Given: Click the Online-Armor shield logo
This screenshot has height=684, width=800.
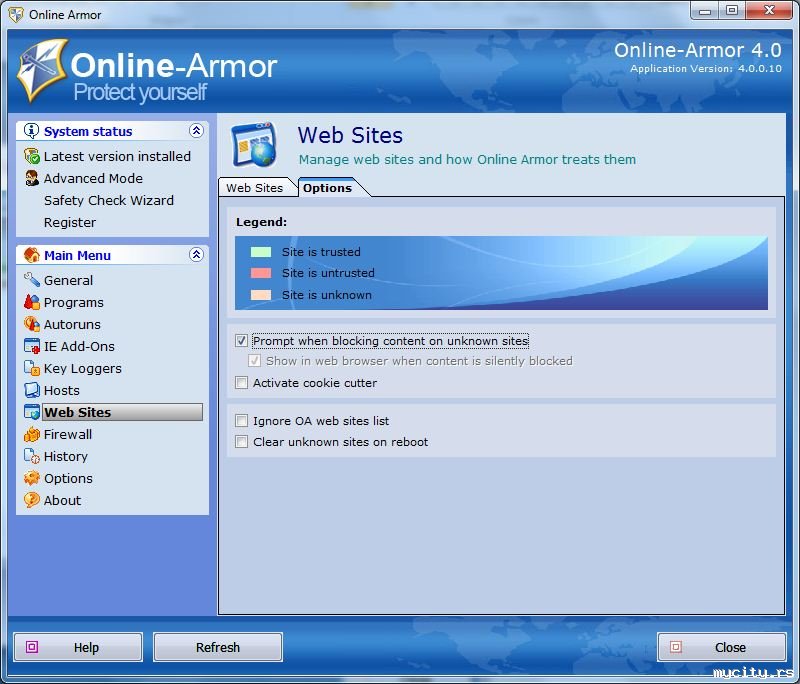Looking at the screenshot, I should (42, 70).
